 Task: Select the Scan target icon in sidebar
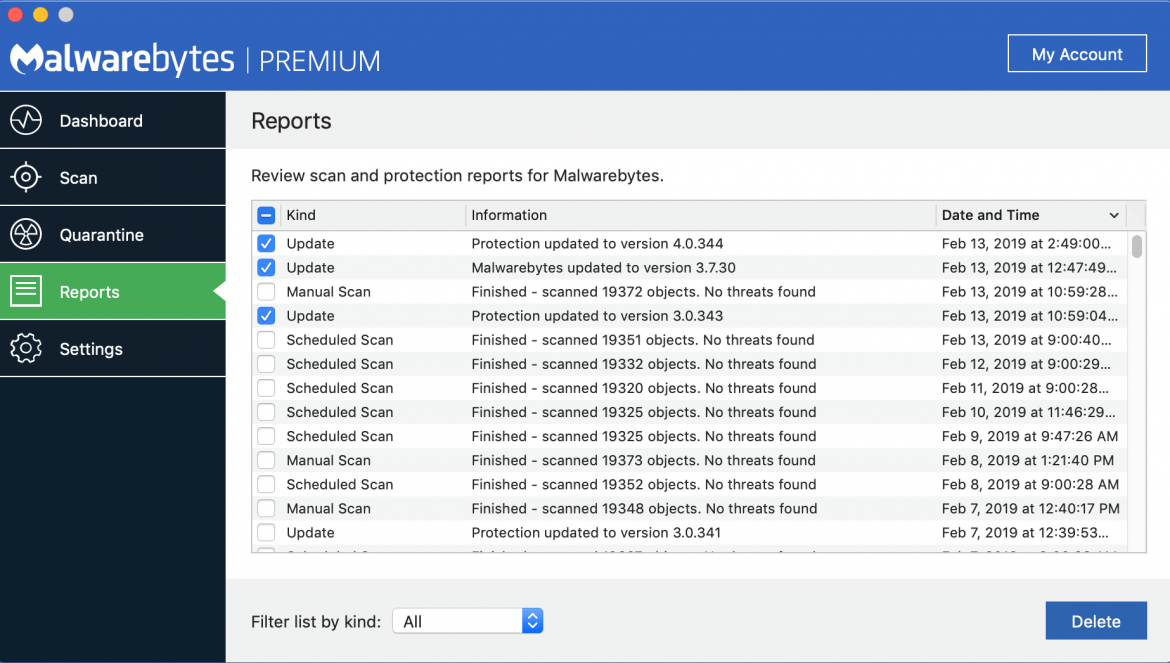[25, 176]
